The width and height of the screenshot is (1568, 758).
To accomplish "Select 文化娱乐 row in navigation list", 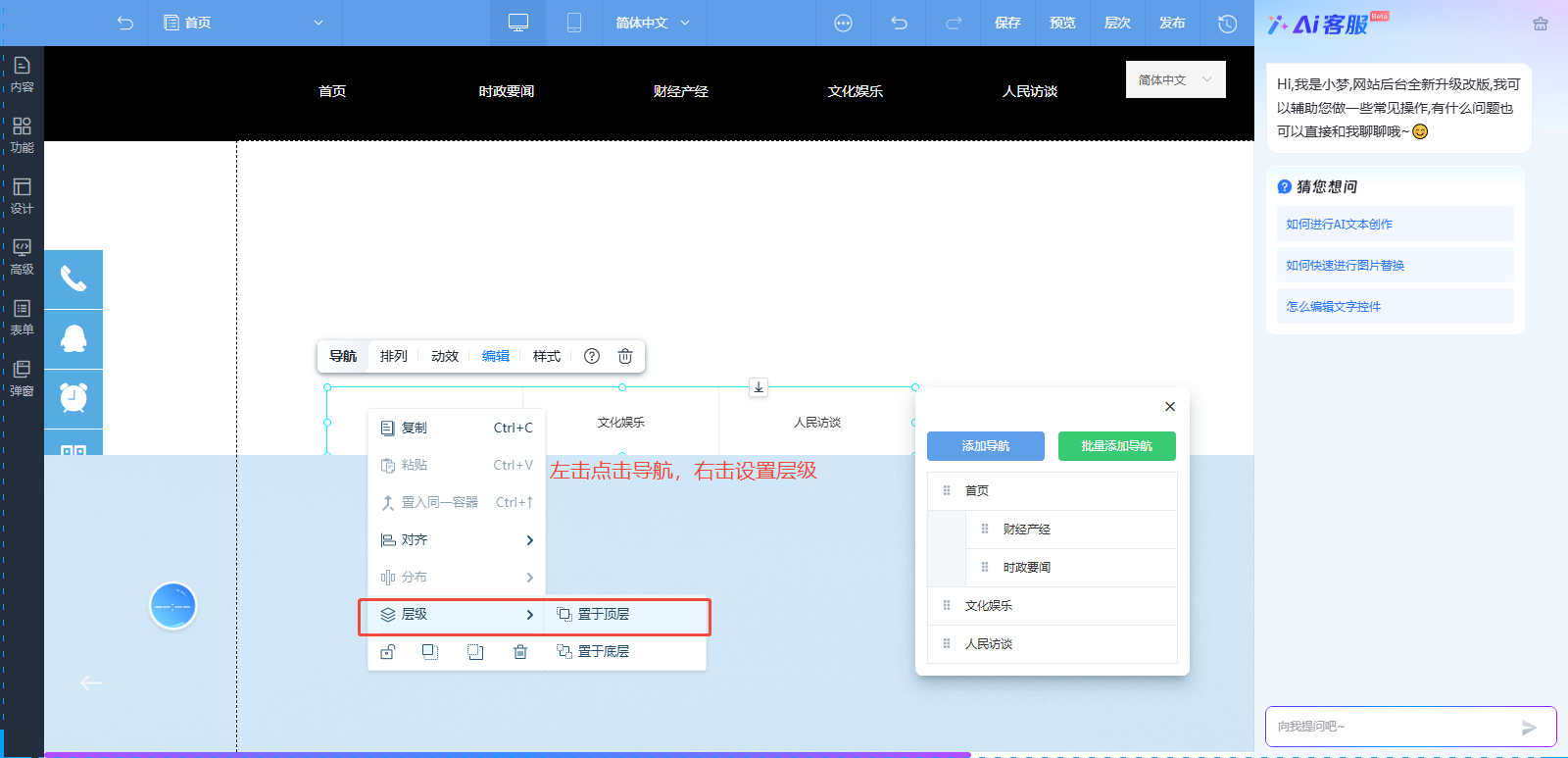I will [x=1053, y=606].
